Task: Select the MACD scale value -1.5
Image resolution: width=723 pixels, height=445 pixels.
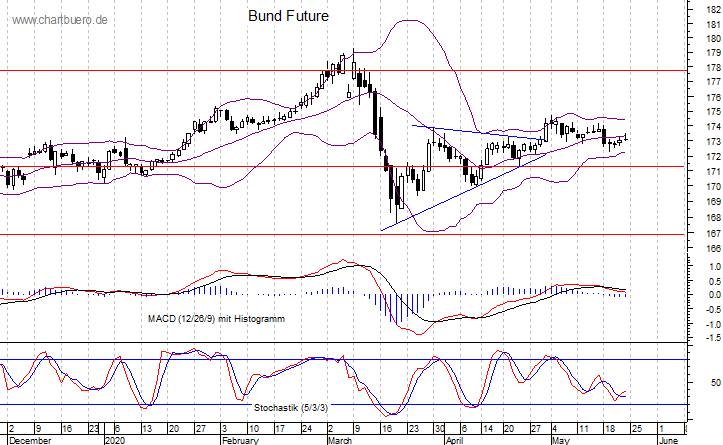Action: pyautogui.click(x=713, y=338)
